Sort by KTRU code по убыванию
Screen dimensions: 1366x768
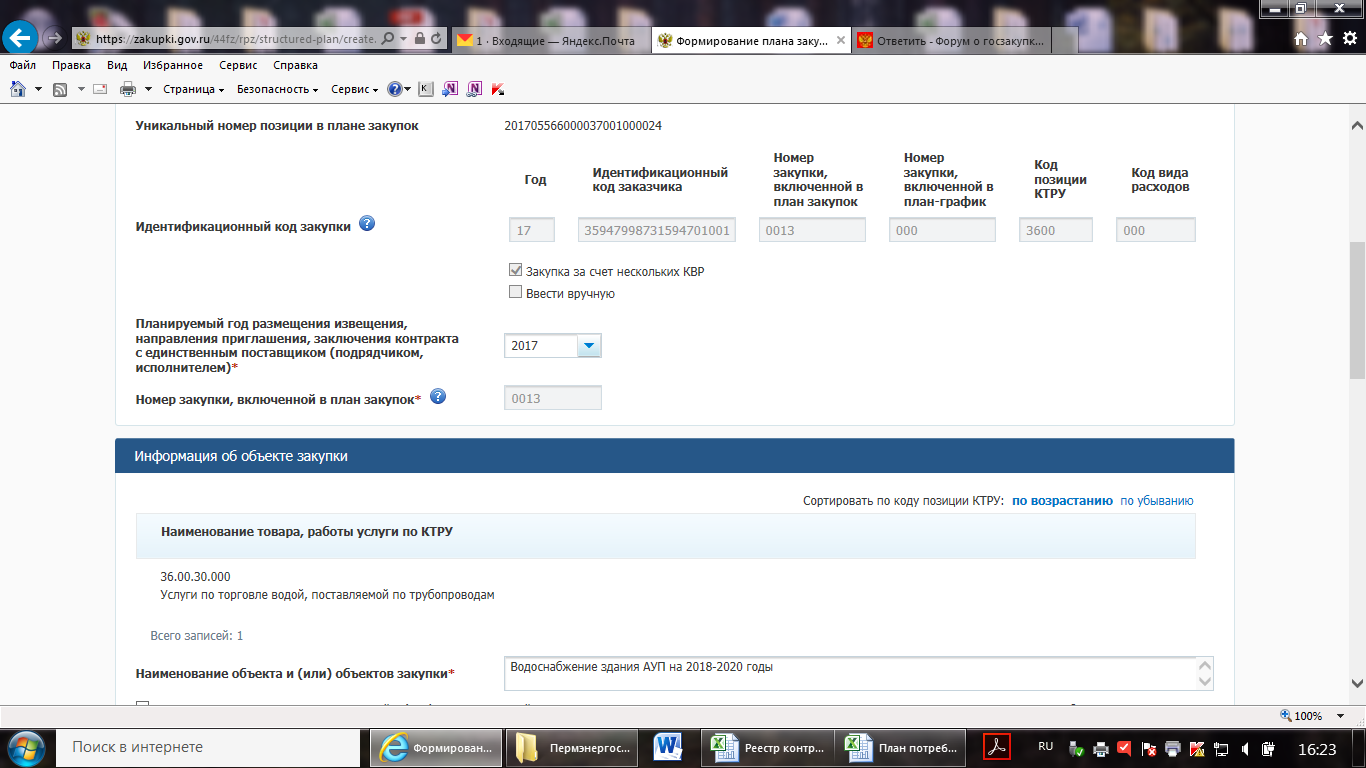[1156, 501]
